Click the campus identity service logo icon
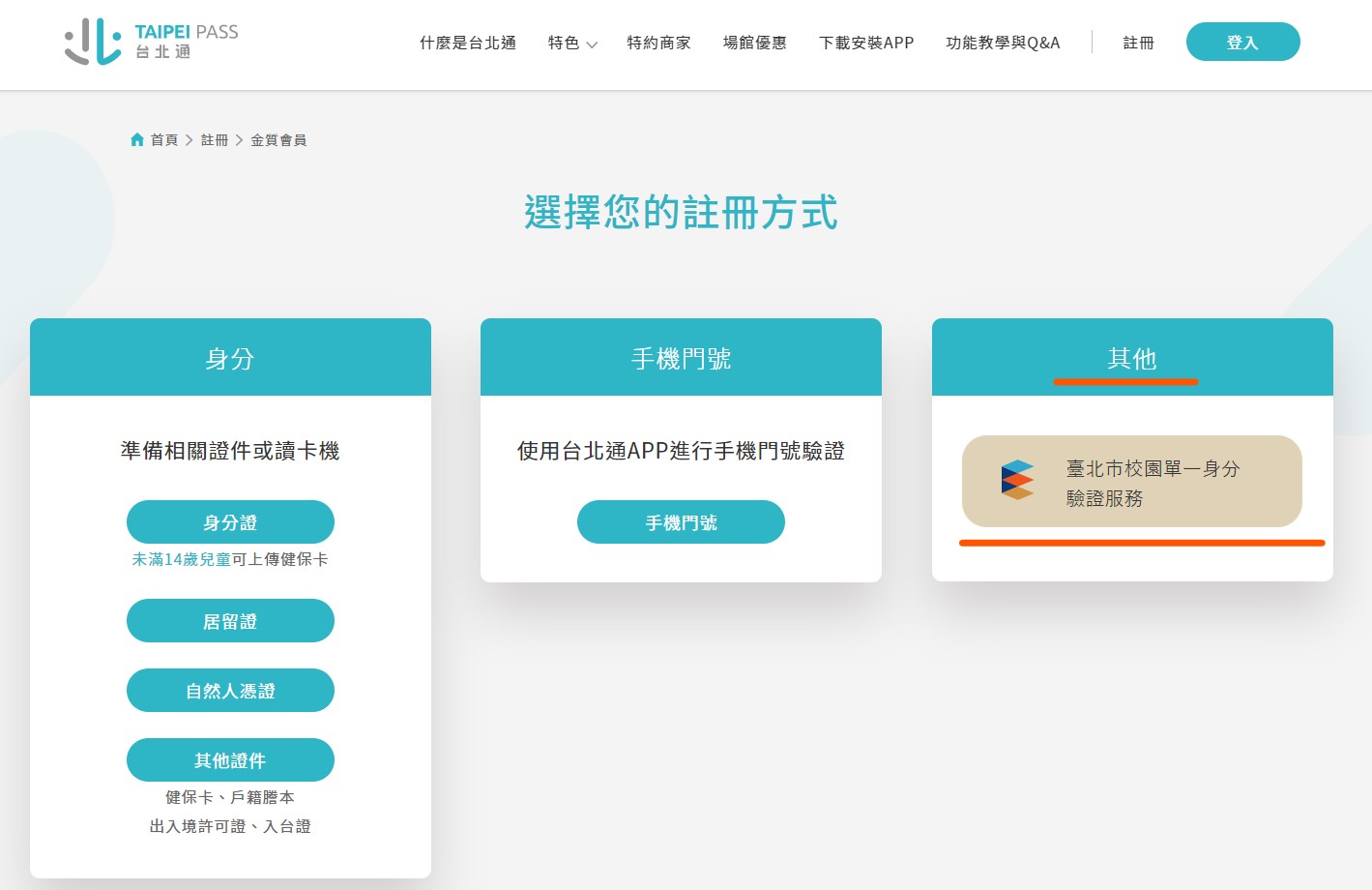Viewport: 1372px width, 890px height. (x=1017, y=481)
